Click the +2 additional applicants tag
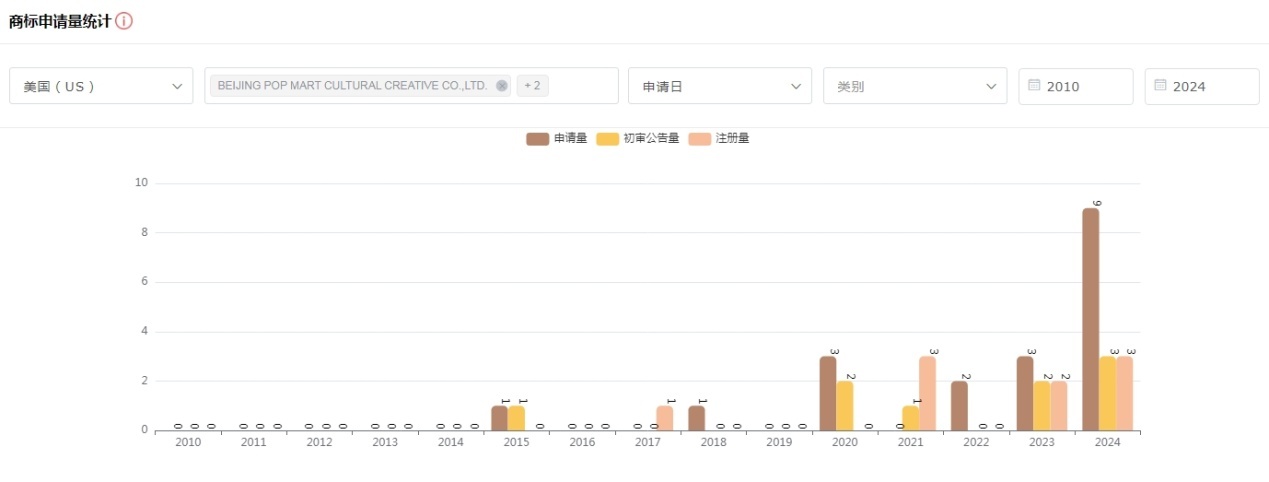The image size is (1269, 482). tap(532, 86)
